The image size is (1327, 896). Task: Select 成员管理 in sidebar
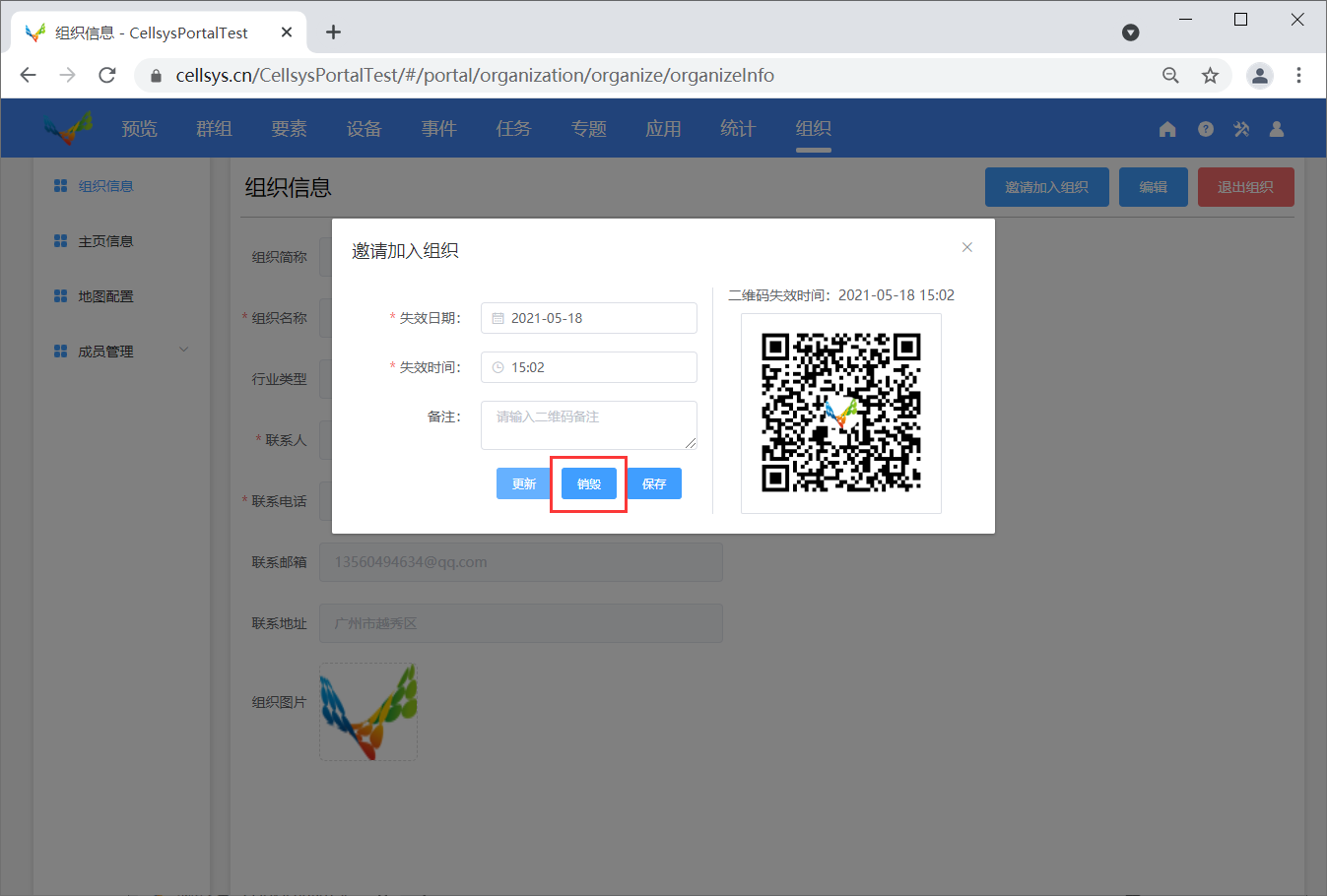click(105, 352)
